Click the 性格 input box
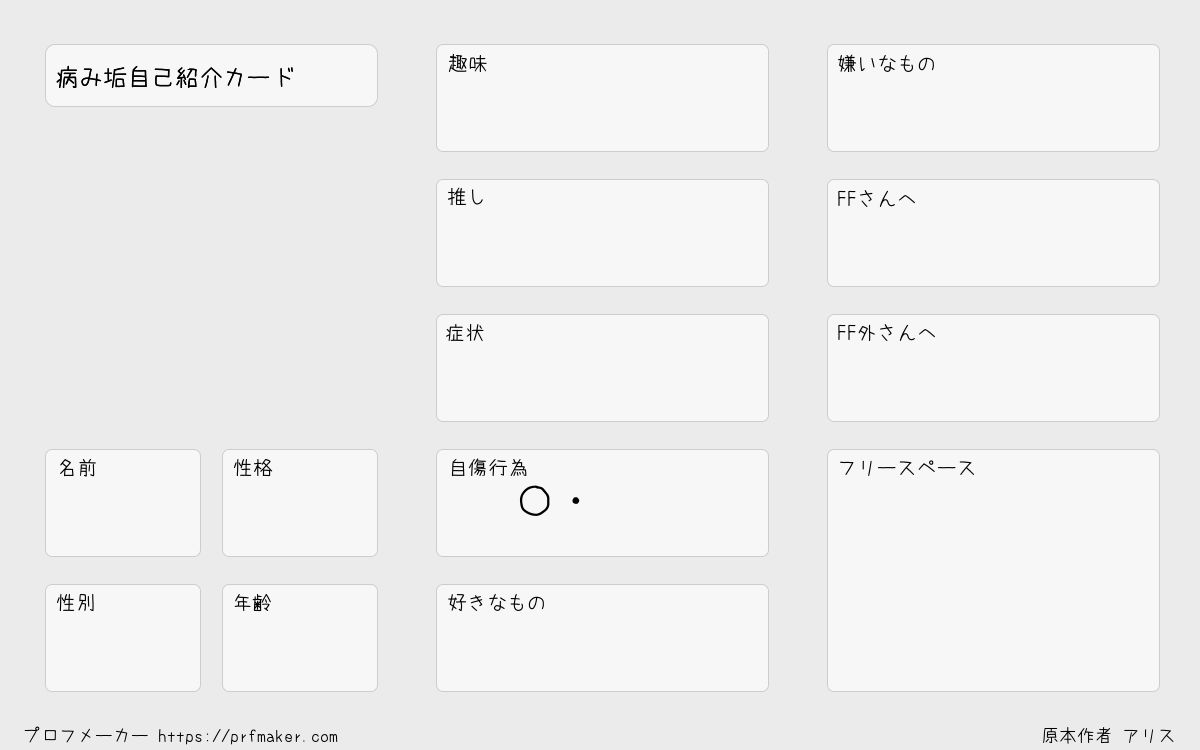The width and height of the screenshot is (1200, 750). 300,503
